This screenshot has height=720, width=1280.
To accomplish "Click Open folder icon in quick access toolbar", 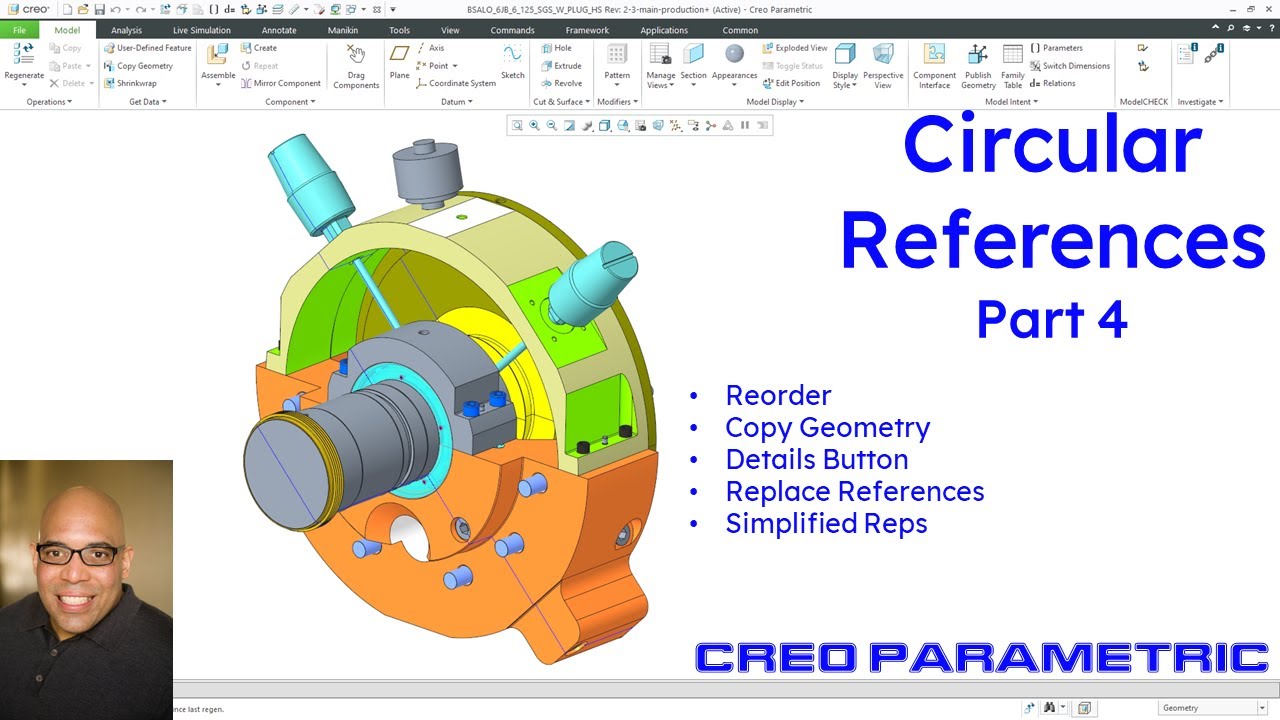I will [83, 9].
